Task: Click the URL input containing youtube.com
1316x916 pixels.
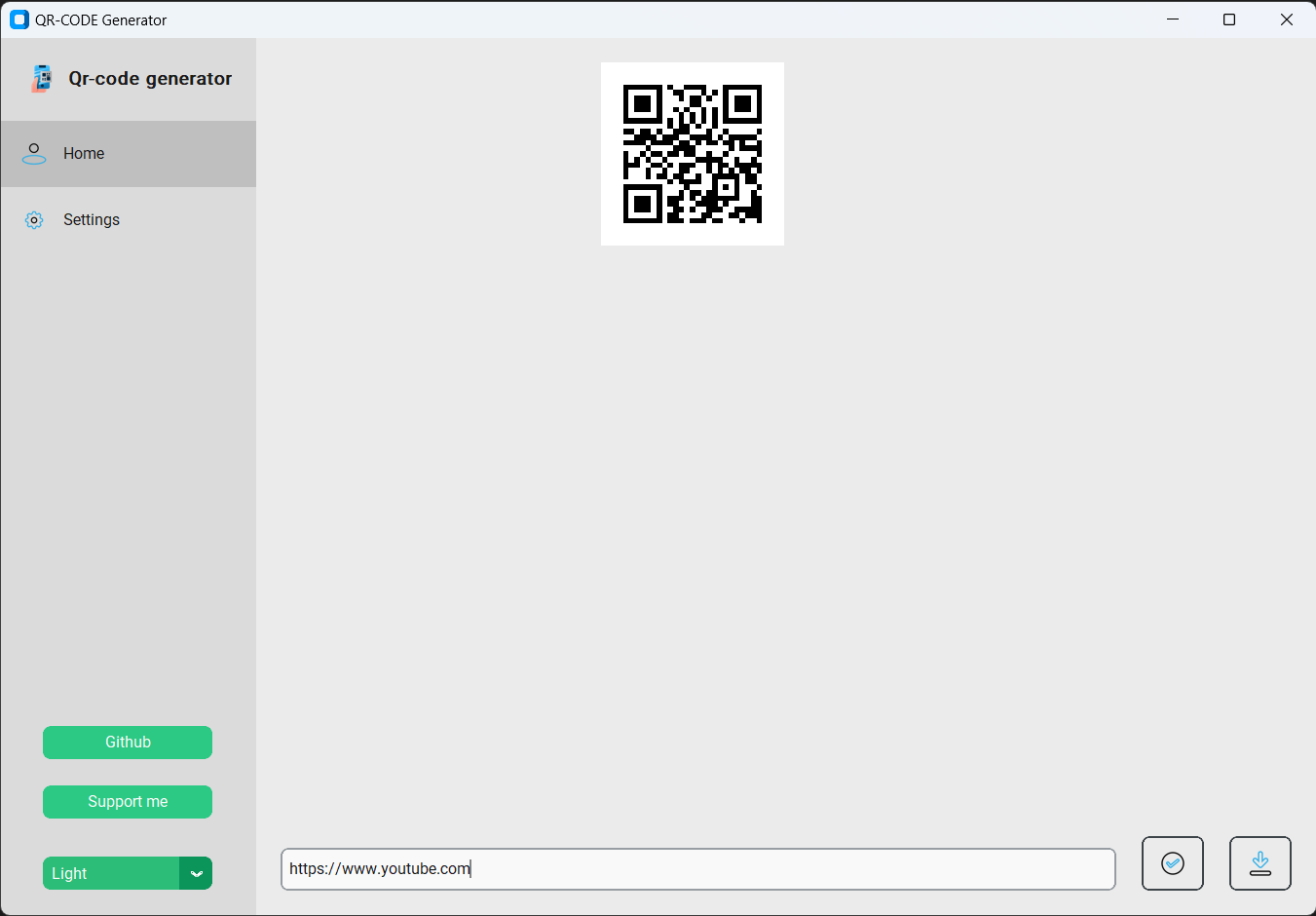Action: (697, 868)
